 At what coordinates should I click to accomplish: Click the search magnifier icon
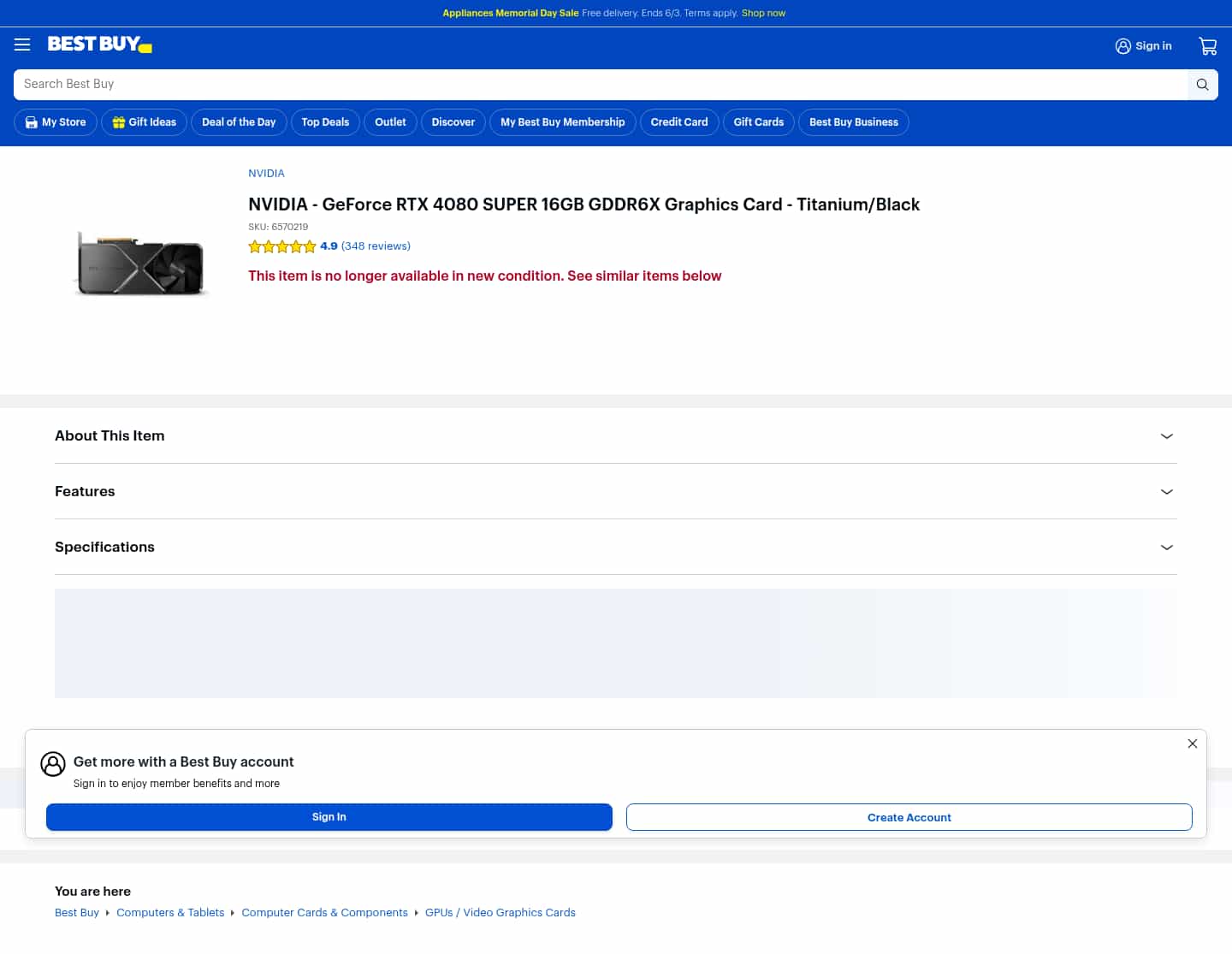point(1202,85)
